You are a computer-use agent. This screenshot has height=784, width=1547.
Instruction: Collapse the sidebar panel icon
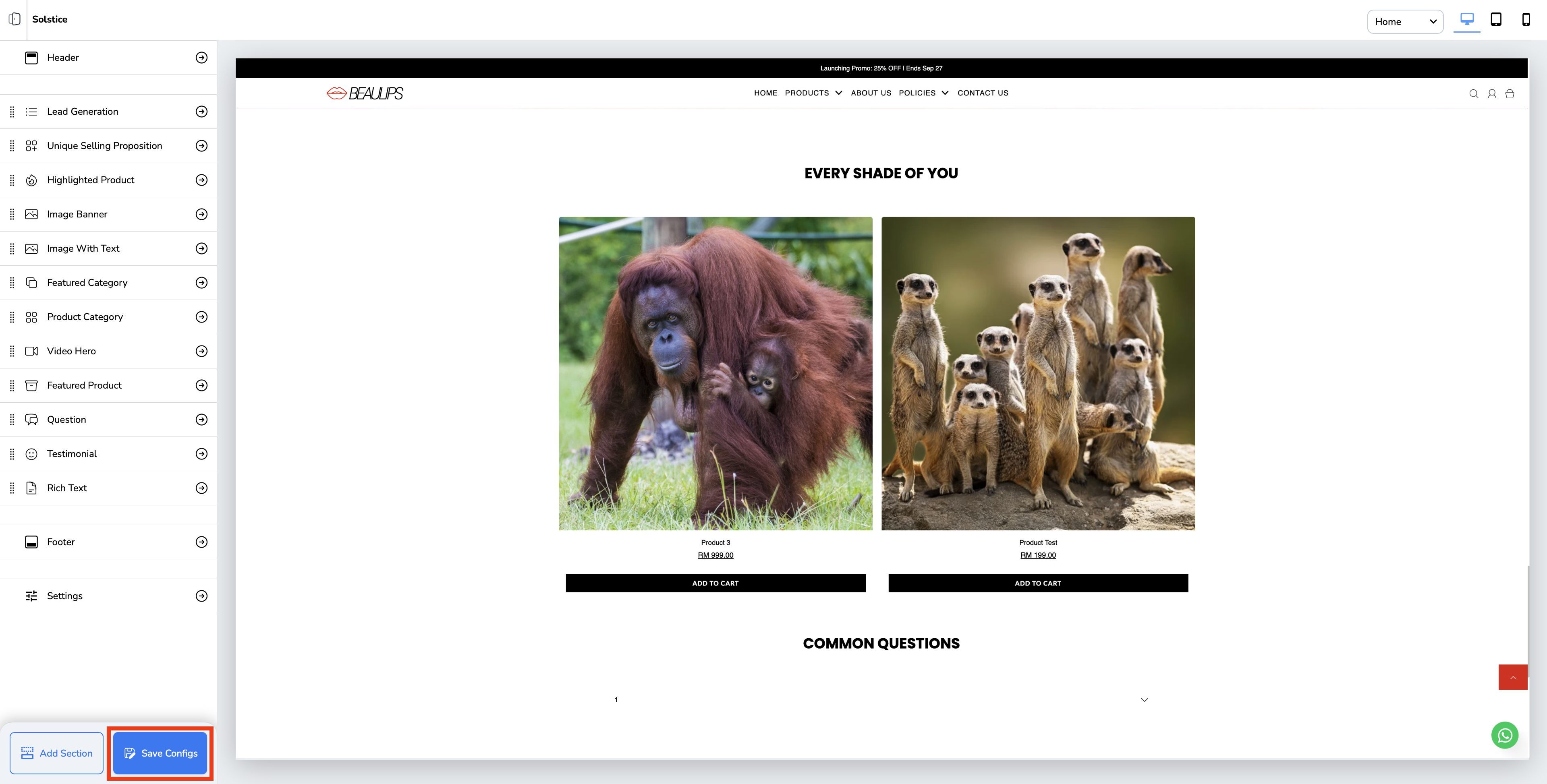[x=15, y=19]
